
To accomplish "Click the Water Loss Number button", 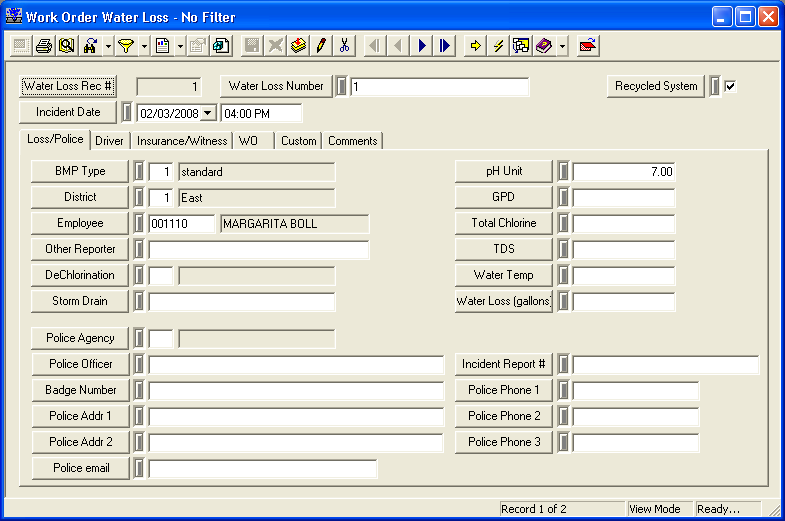I will 276,86.
